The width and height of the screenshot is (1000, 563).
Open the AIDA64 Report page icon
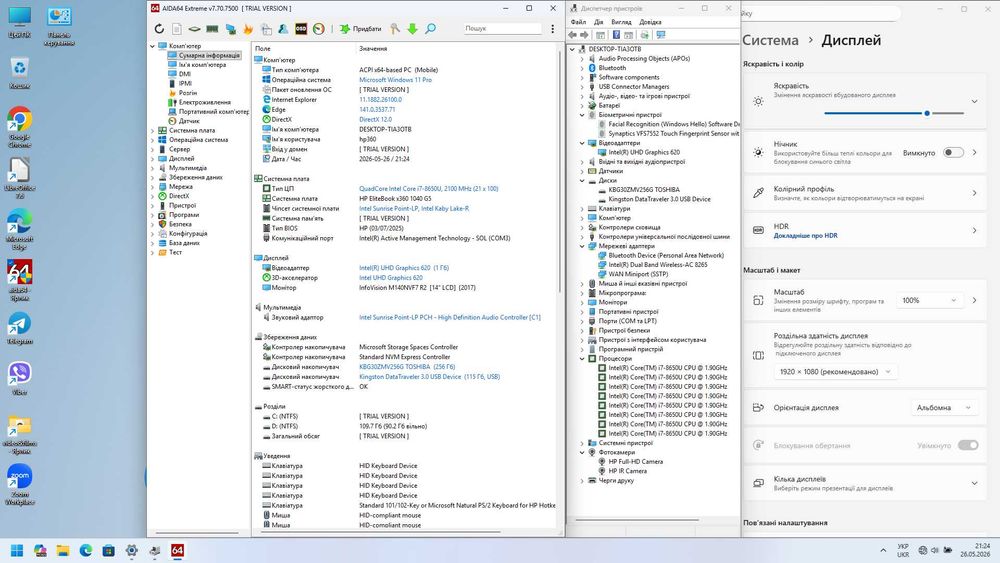click(x=177, y=29)
